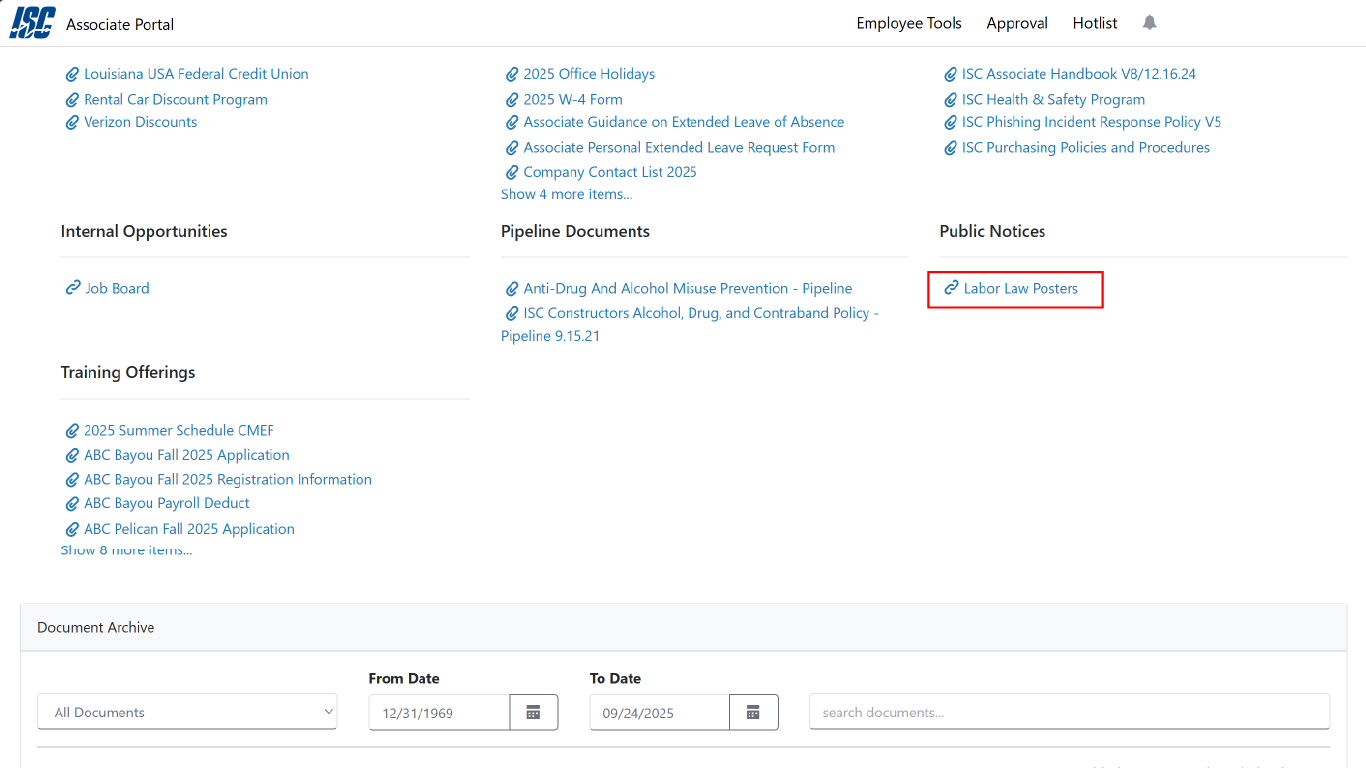This screenshot has height=768, width=1366.
Task: Open the Approval menu
Action: (1016, 23)
